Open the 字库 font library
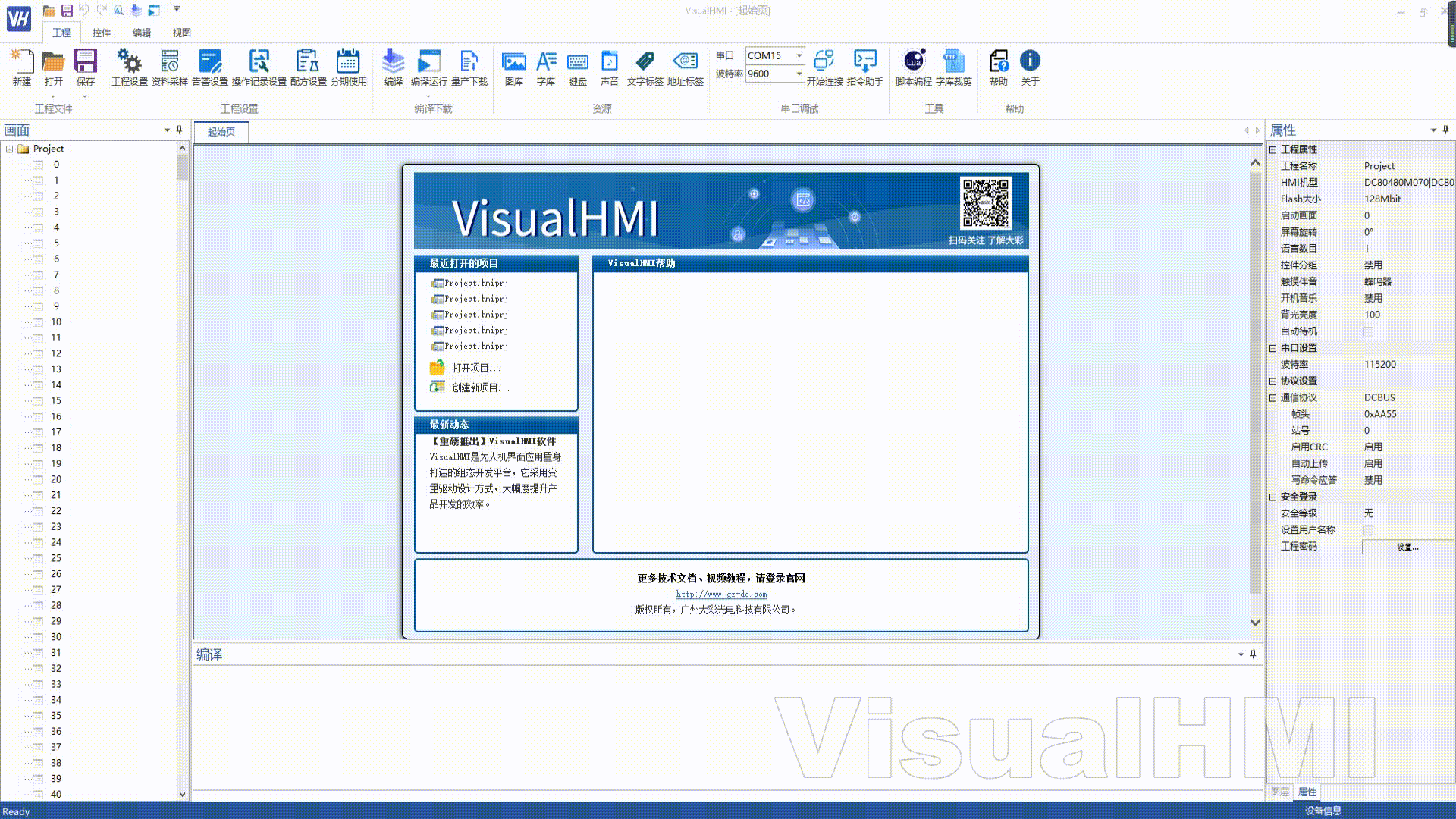Image resolution: width=1456 pixels, height=819 pixels. pos(546,67)
